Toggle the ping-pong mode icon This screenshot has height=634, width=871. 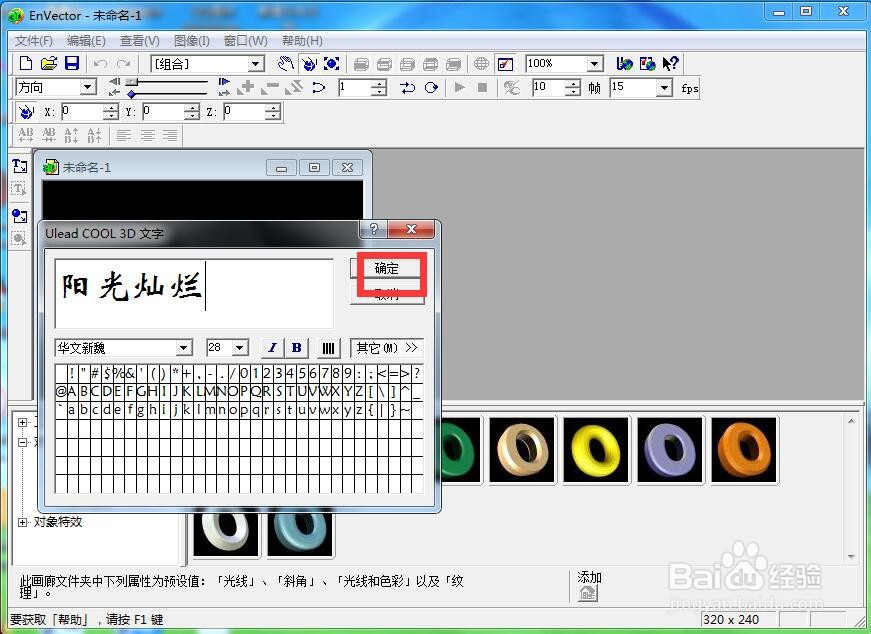click(407, 87)
